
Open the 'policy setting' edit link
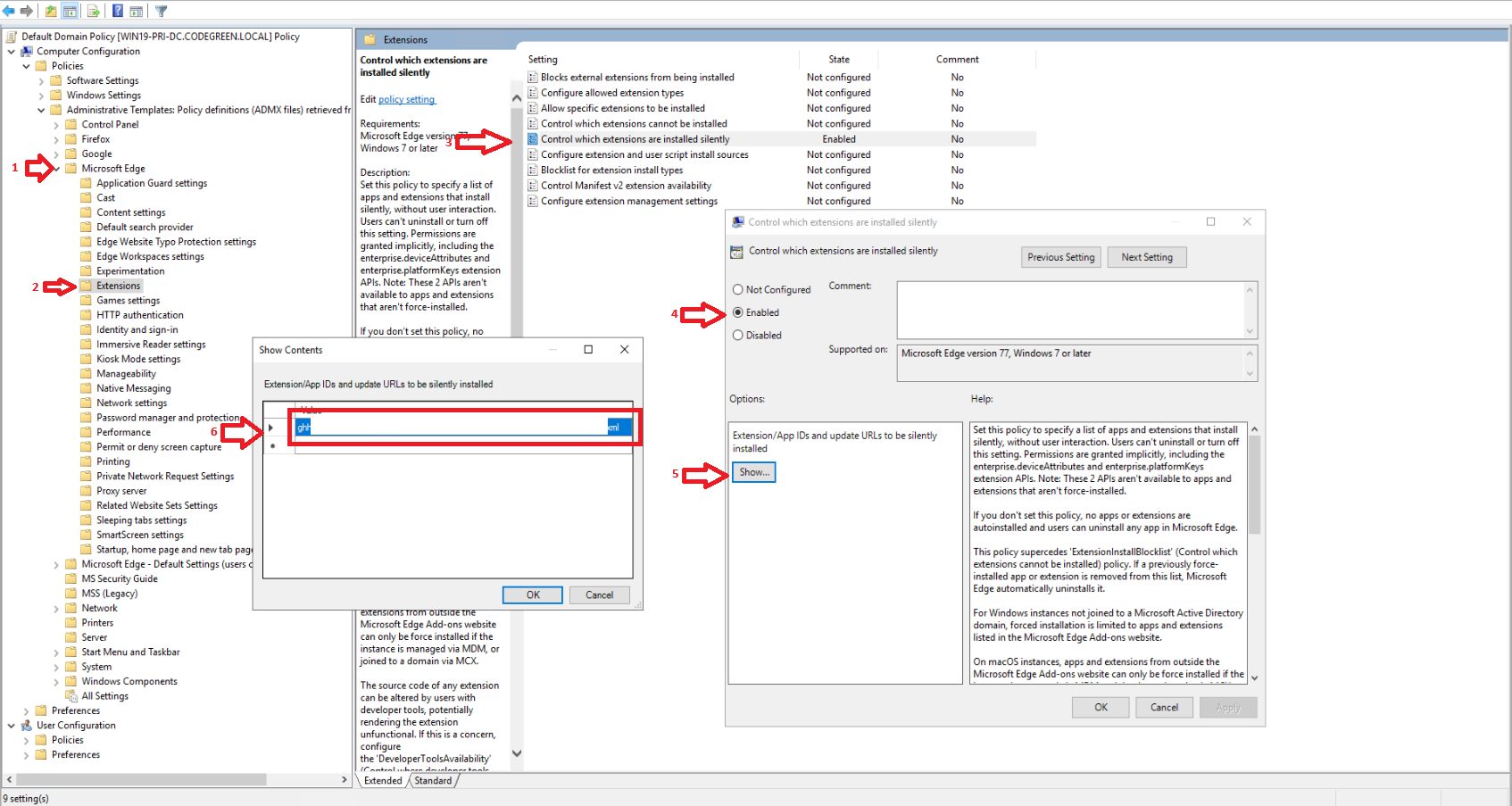(x=406, y=100)
